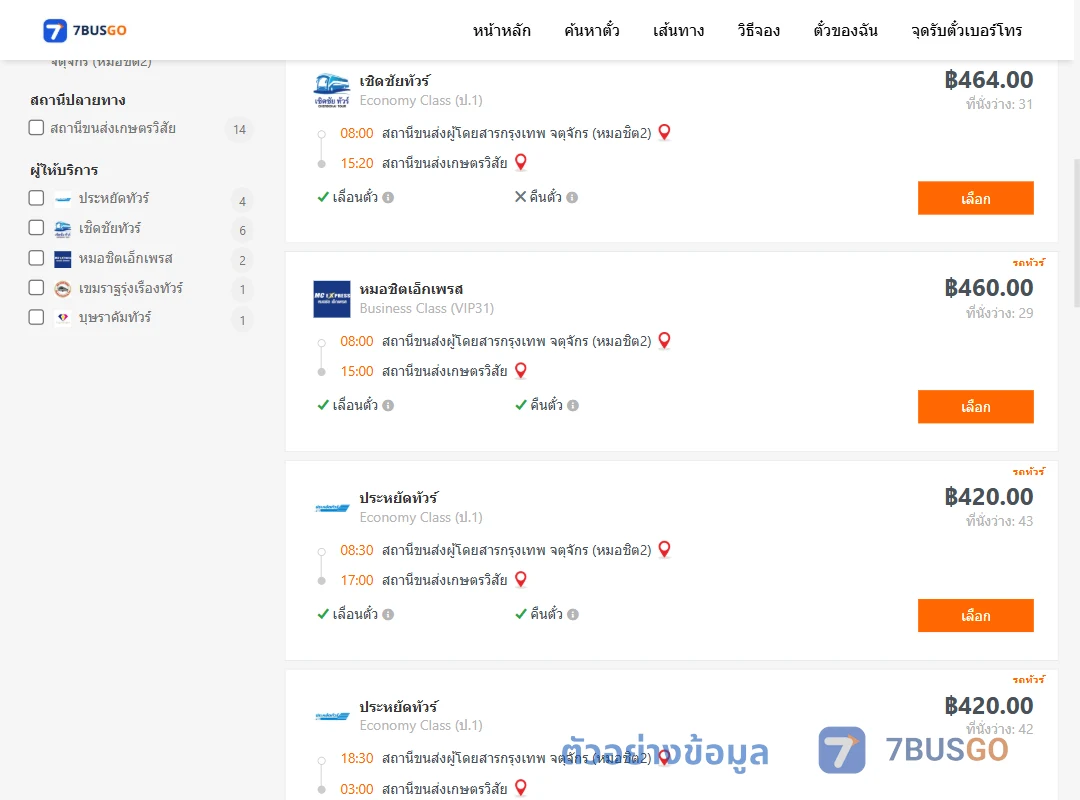The width and height of the screenshot is (1080, 800).
Task: Click ประหยัดทัวร์ logo on 18:30 trip card
Action: pos(332,716)
